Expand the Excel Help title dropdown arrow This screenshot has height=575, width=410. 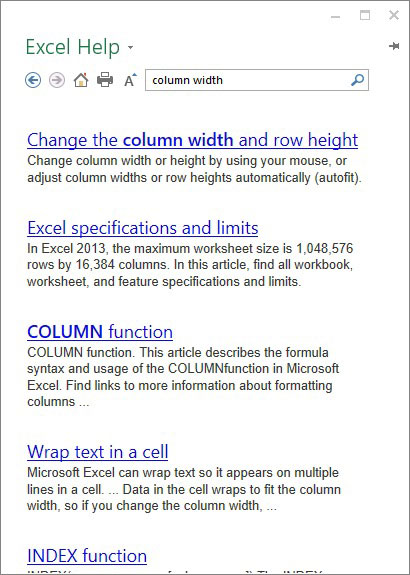point(130,47)
